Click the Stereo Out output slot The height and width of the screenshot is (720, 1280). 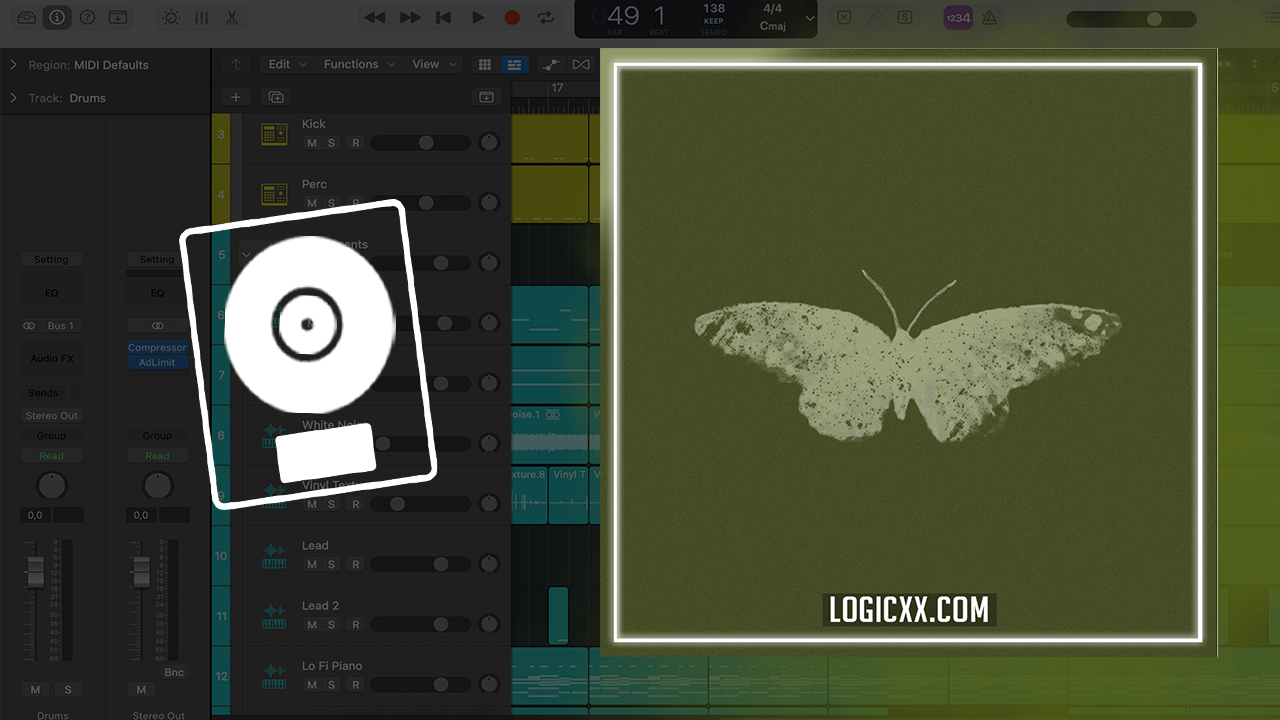(x=52, y=415)
